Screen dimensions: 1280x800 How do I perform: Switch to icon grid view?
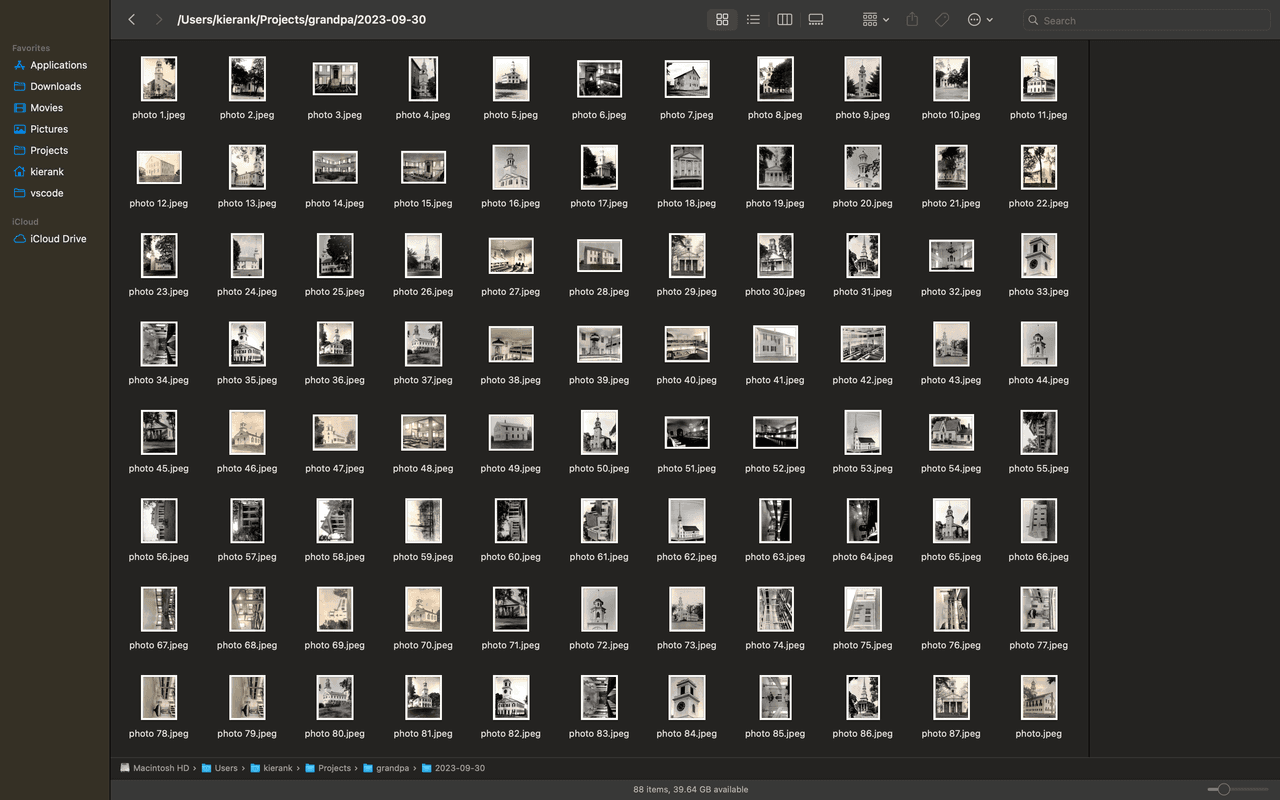point(722,20)
